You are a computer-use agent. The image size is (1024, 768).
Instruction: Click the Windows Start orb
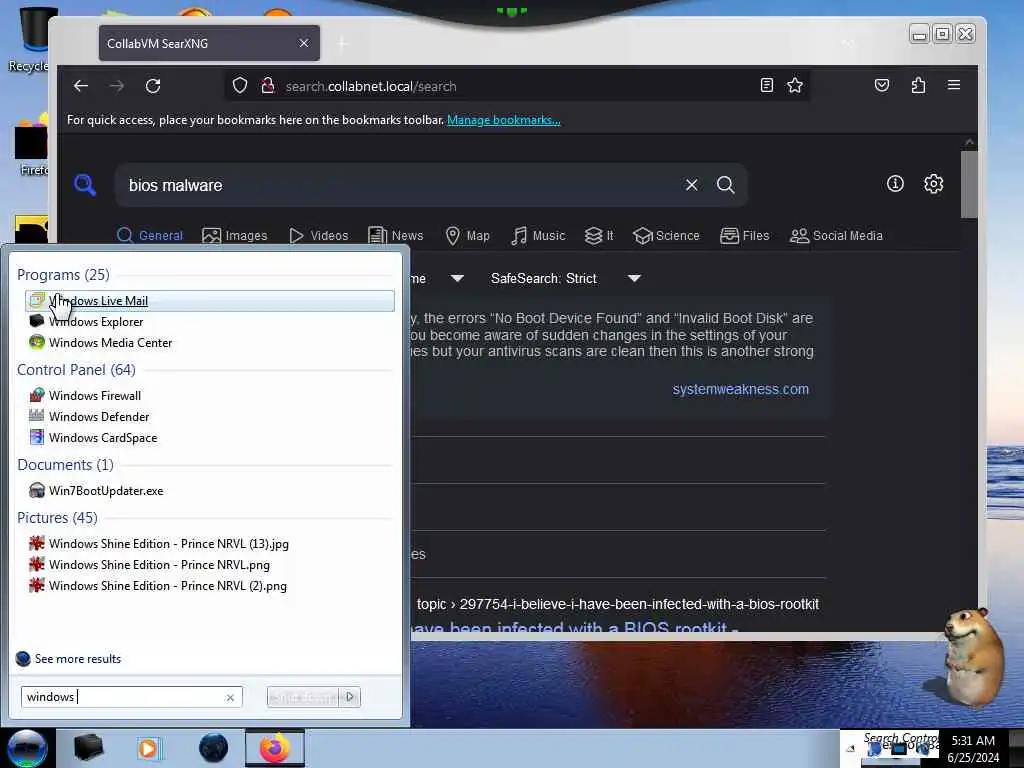pyautogui.click(x=27, y=748)
